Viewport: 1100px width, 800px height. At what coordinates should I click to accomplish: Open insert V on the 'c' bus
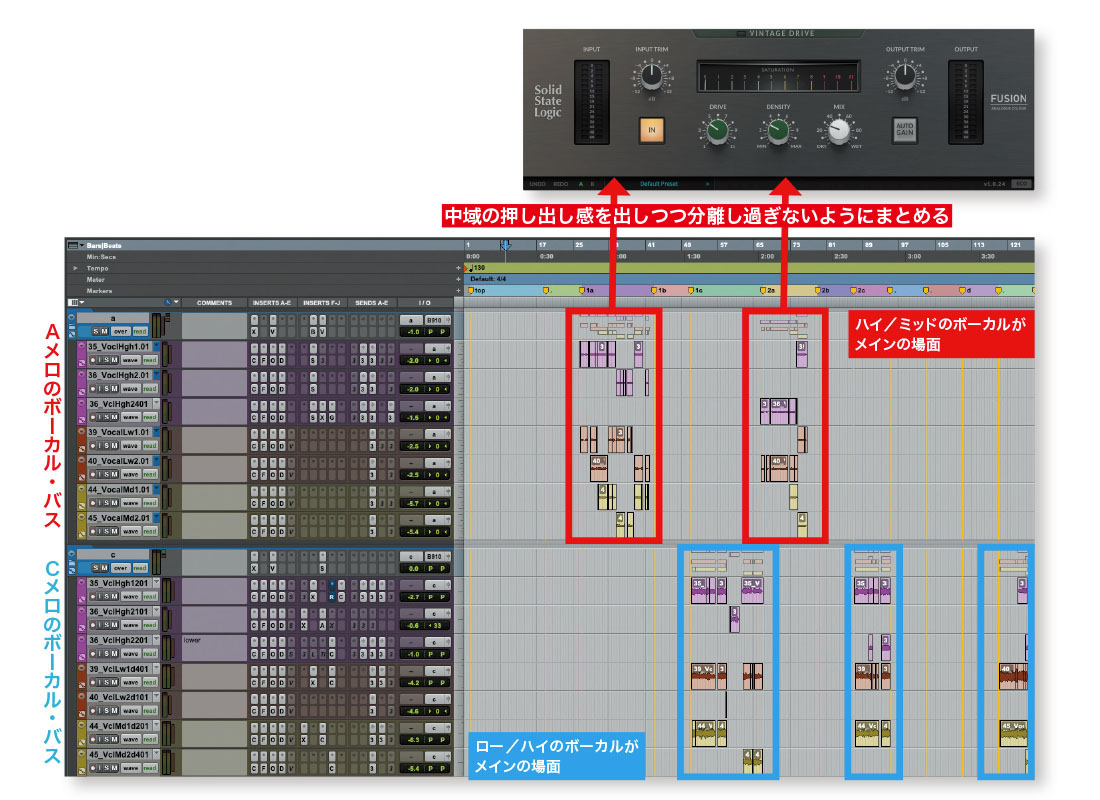(273, 568)
